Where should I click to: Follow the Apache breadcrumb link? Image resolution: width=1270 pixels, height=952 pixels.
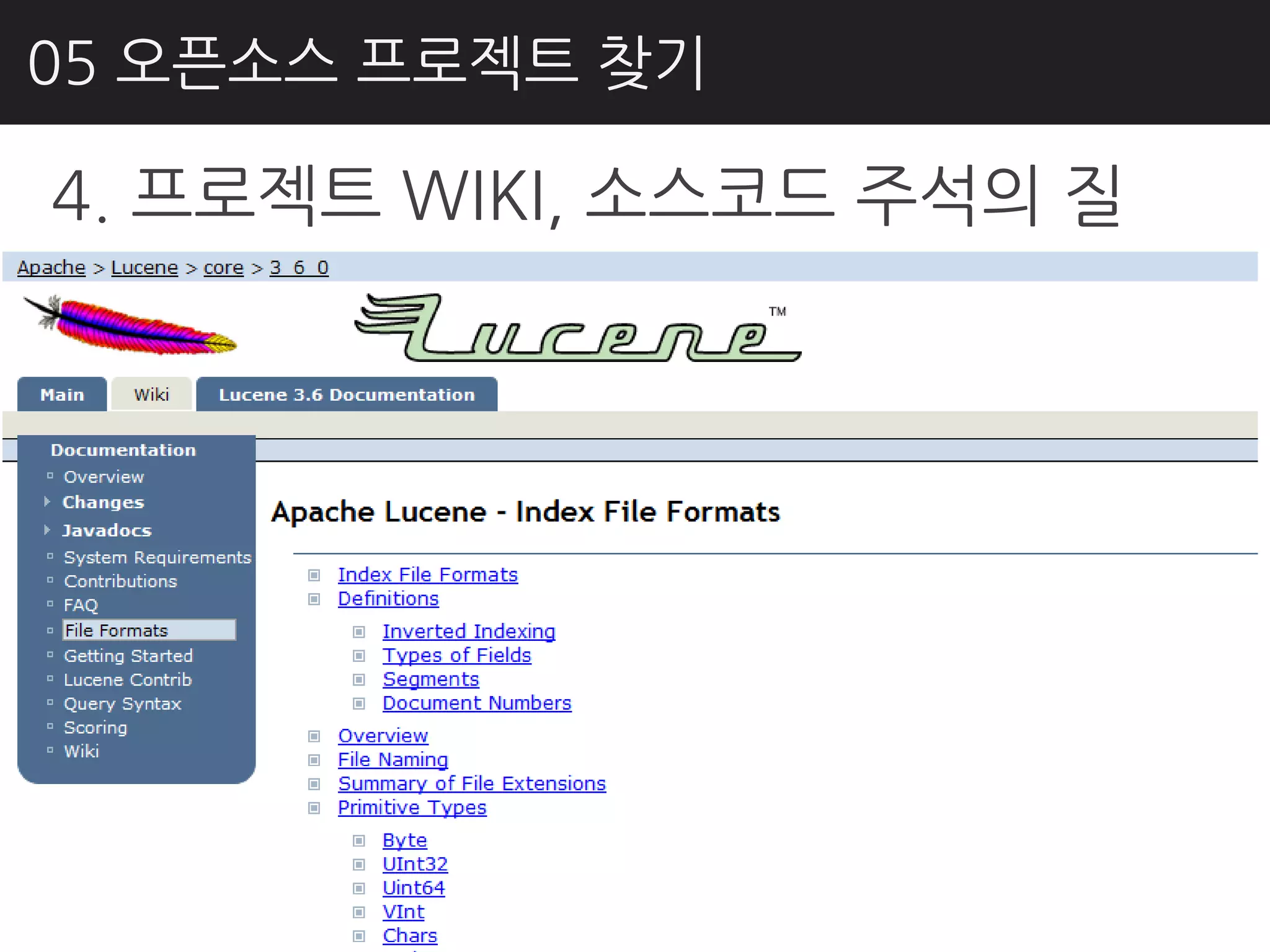point(51,268)
